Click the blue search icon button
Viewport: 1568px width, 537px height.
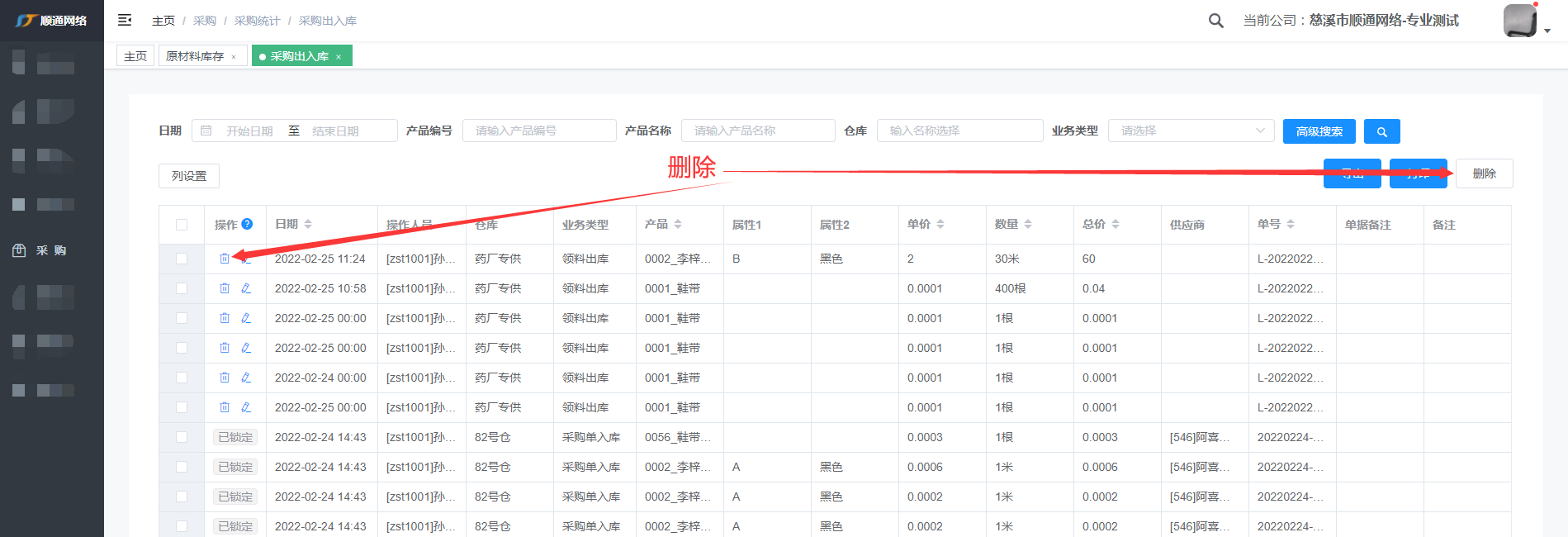coord(1381,131)
